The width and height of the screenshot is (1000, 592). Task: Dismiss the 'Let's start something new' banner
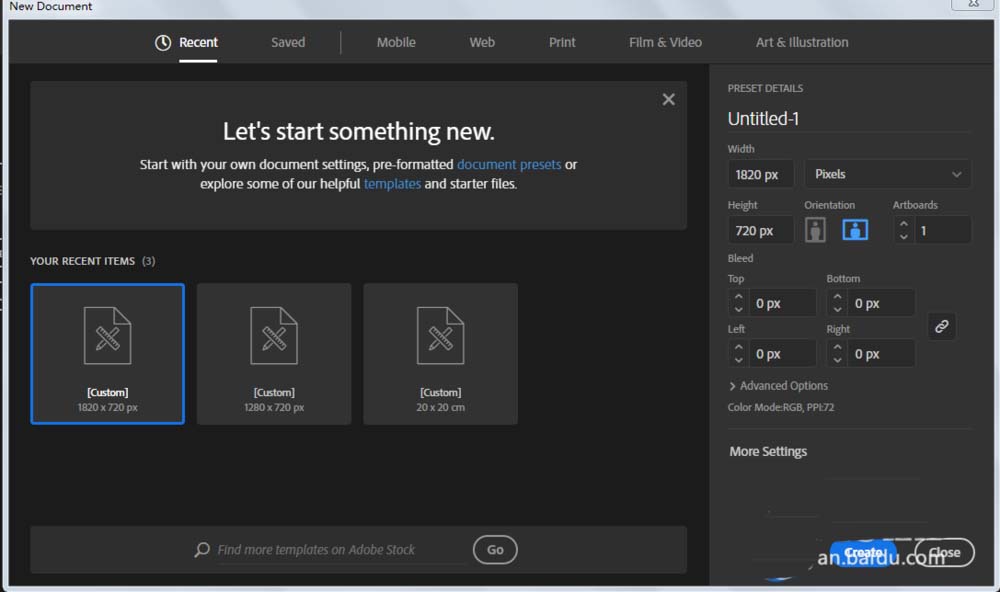point(668,100)
